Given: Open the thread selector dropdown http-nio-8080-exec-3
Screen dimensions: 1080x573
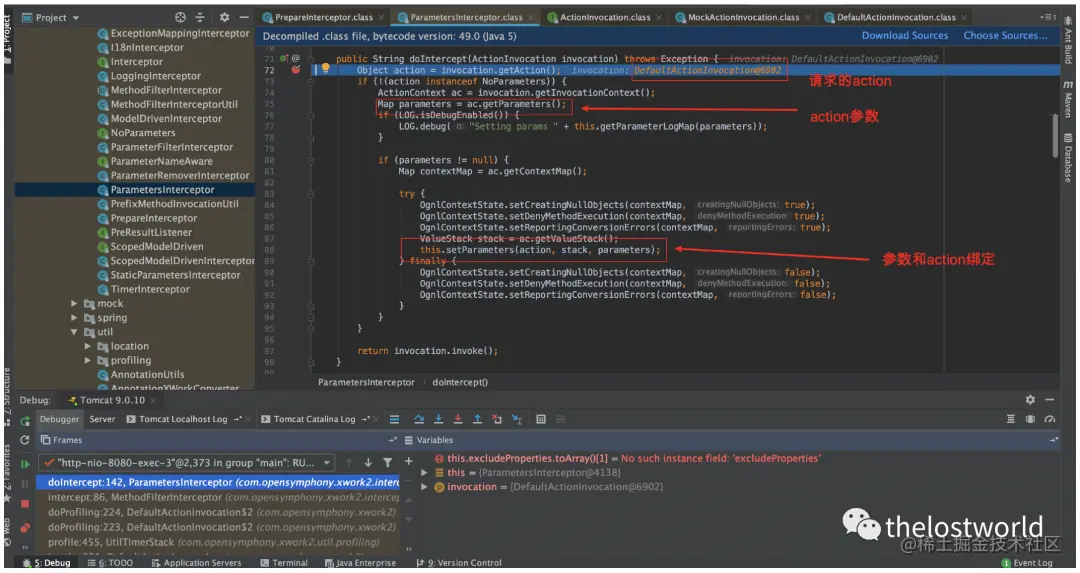Looking at the screenshot, I should pos(186,462).
